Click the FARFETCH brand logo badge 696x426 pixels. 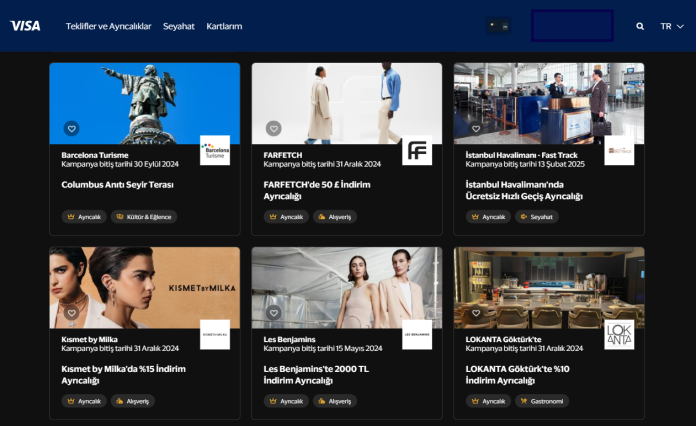pyautogui.click(x=417, y=151)
